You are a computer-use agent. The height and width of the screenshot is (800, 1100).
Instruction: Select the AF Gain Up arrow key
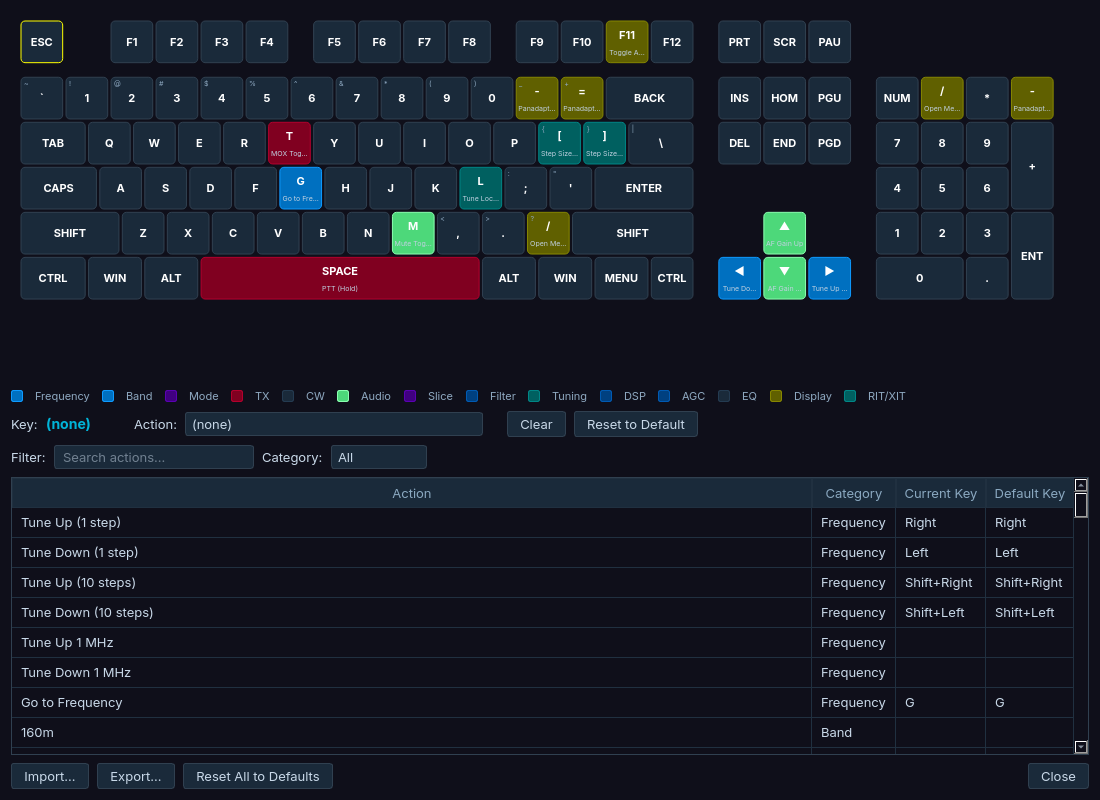click(x=784, y=233)
